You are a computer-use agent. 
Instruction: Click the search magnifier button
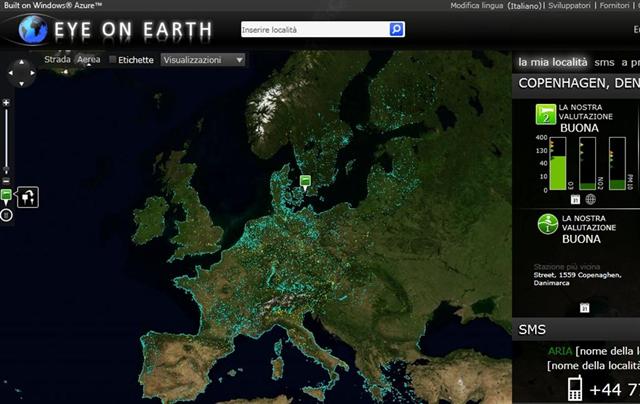tap(396, 30)
